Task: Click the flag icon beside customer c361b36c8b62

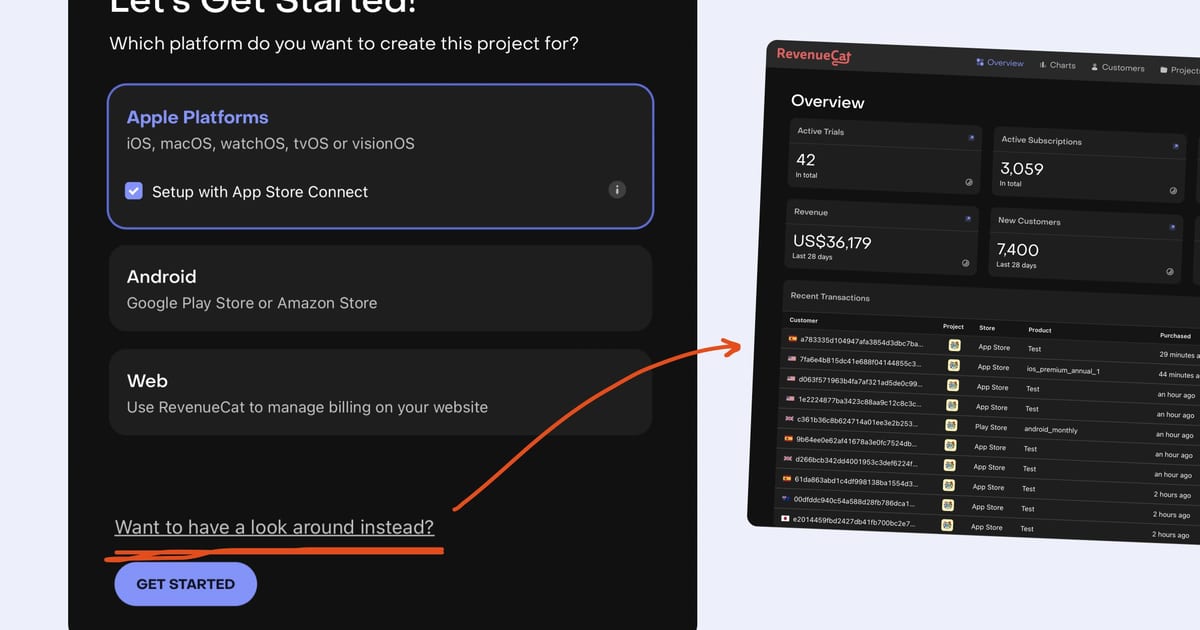Action: tap(789, 418)
